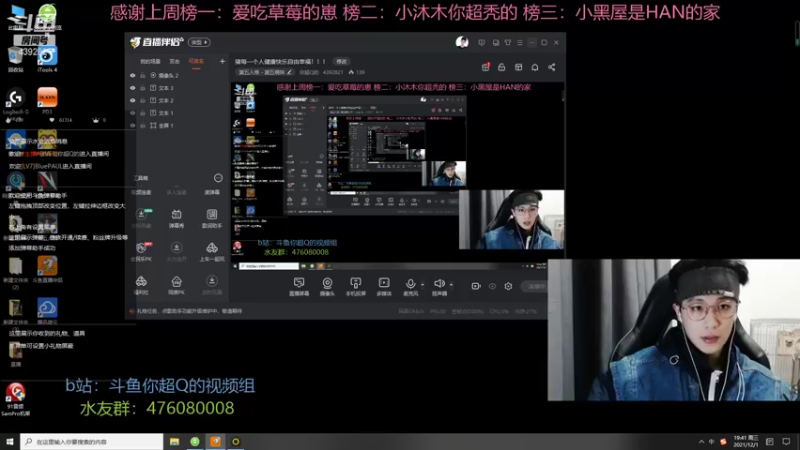The image size is (800, 450).
Task: Open the iTools 4 desktop icon
Action: tap(47, 59)
